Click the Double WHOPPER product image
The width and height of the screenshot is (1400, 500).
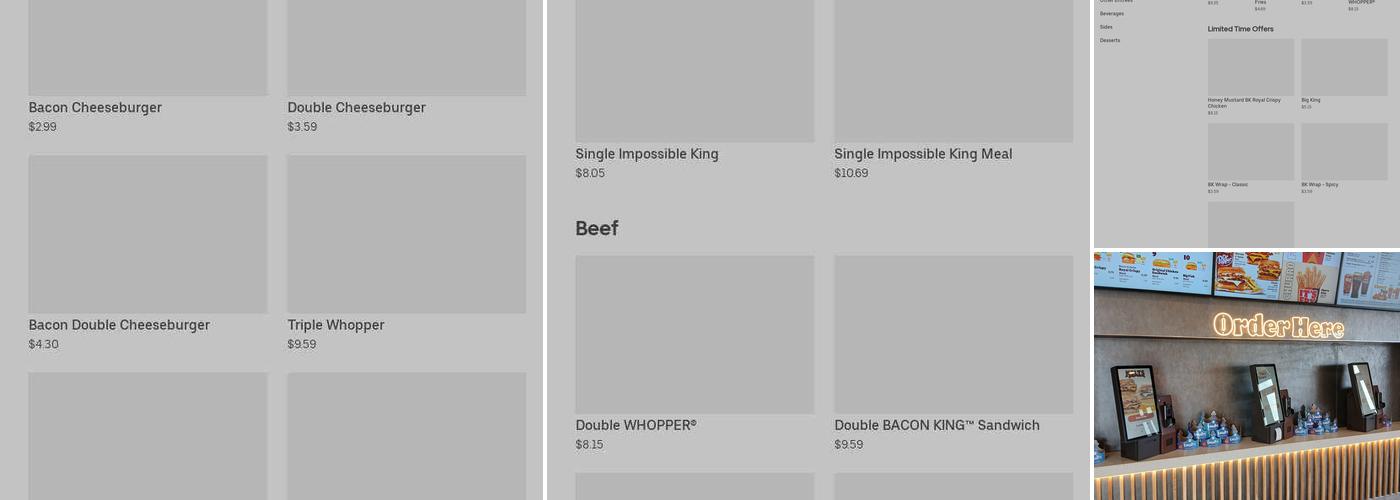[x=694, y=334]
